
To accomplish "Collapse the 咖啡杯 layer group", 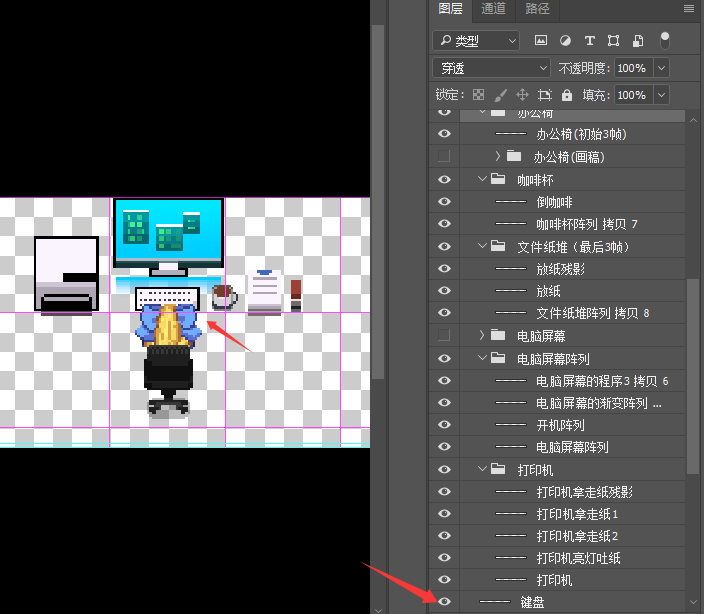I will pos(482,180).
